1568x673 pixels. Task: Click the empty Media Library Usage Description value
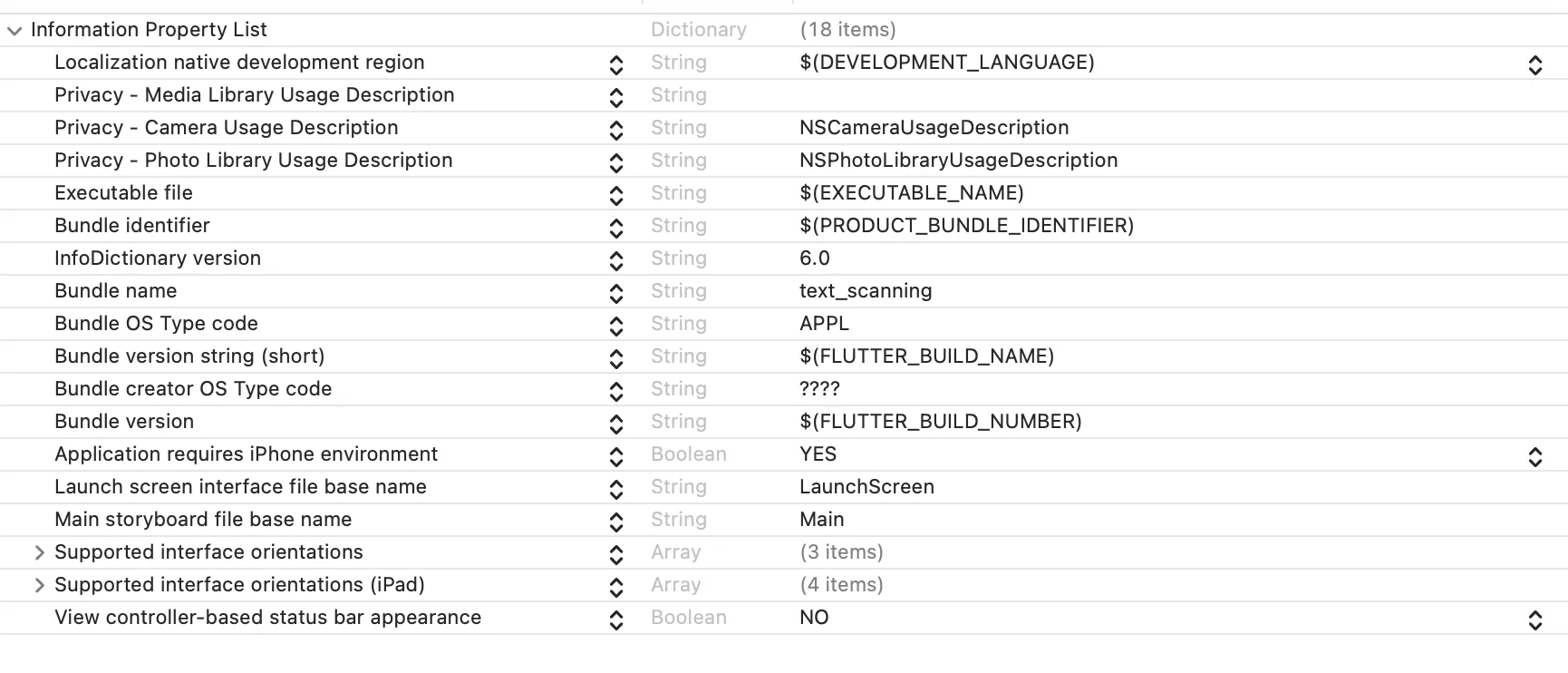(1088, 95)
